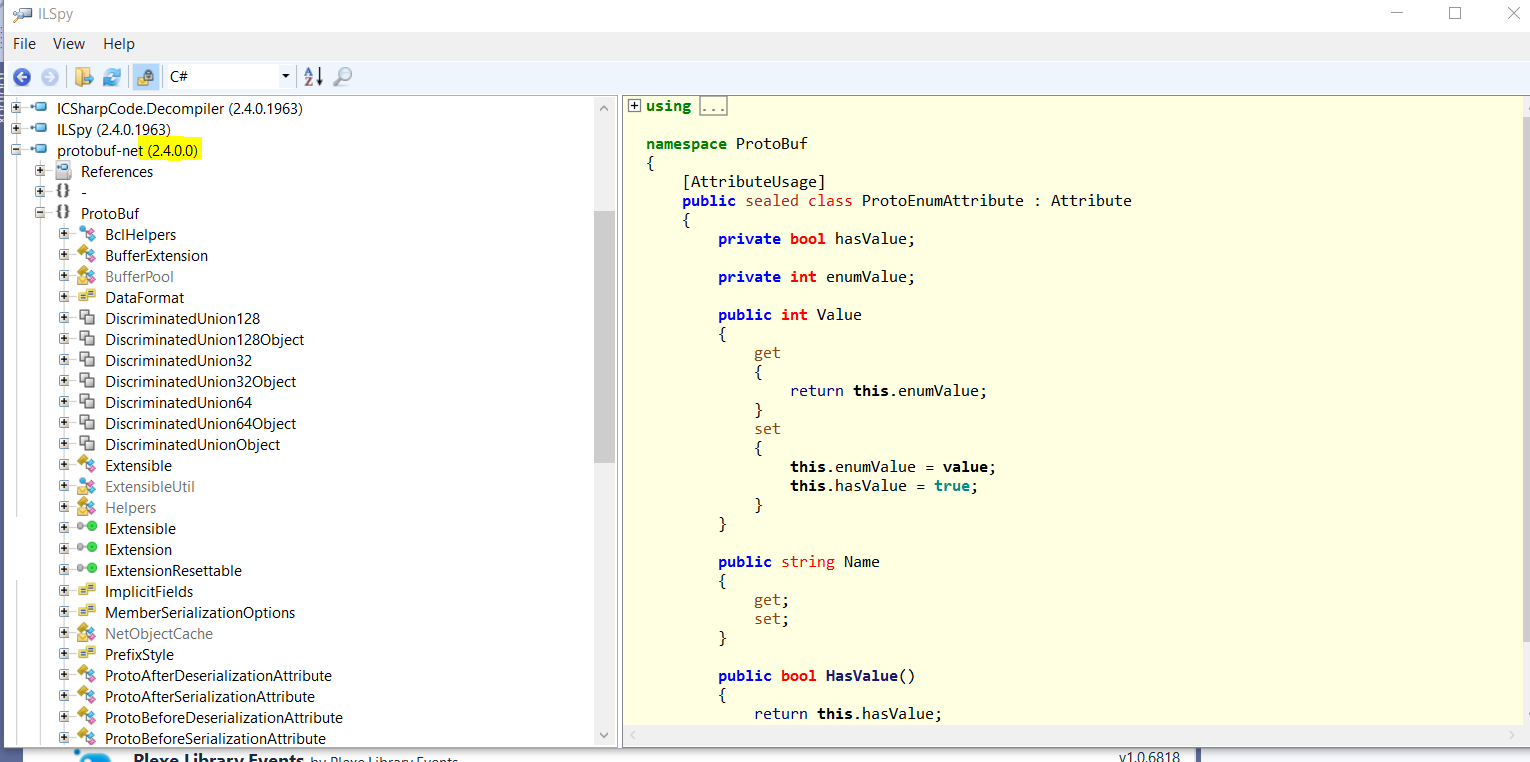Select the MemberSerializationOptions tree entry
Image resolution: width=1530 pixels, height=762 pixels.
click(x=200, y=613)
